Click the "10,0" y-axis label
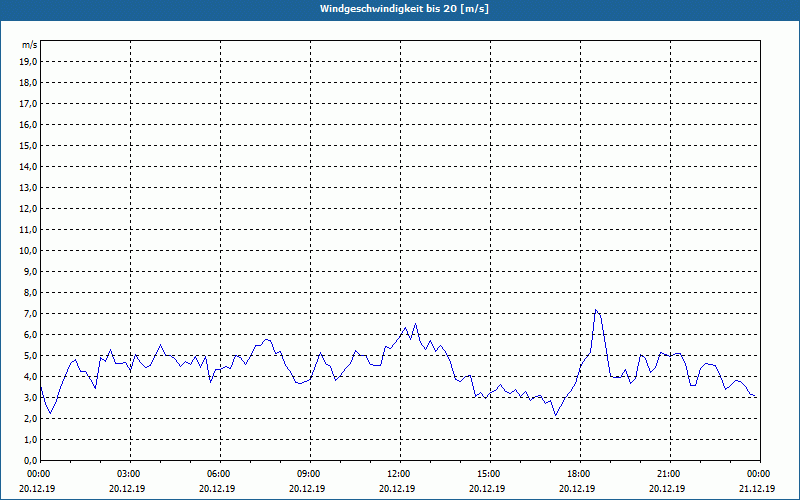 28,251
